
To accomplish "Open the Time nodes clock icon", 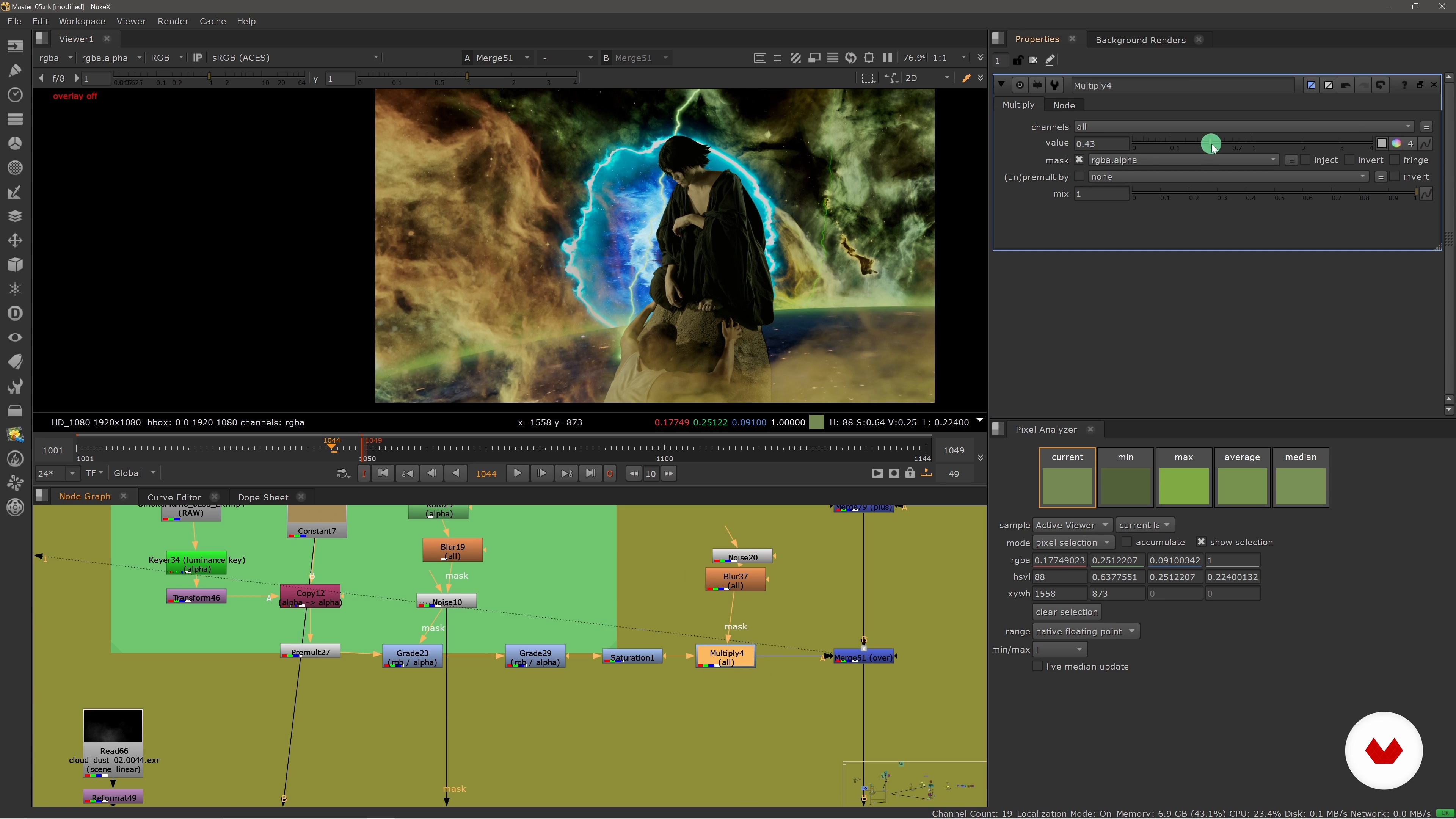I will 15,94.
